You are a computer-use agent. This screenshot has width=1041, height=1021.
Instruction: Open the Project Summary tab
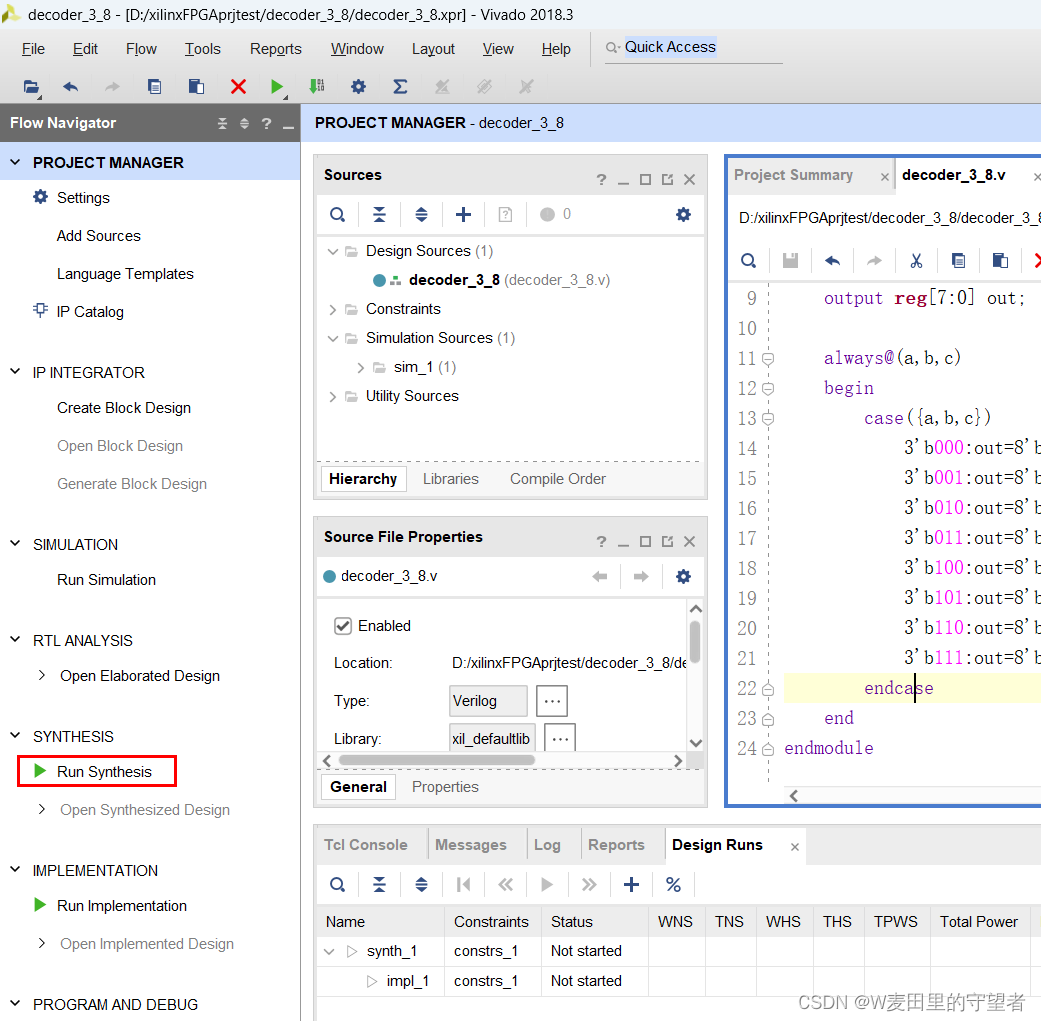(793, 175)
